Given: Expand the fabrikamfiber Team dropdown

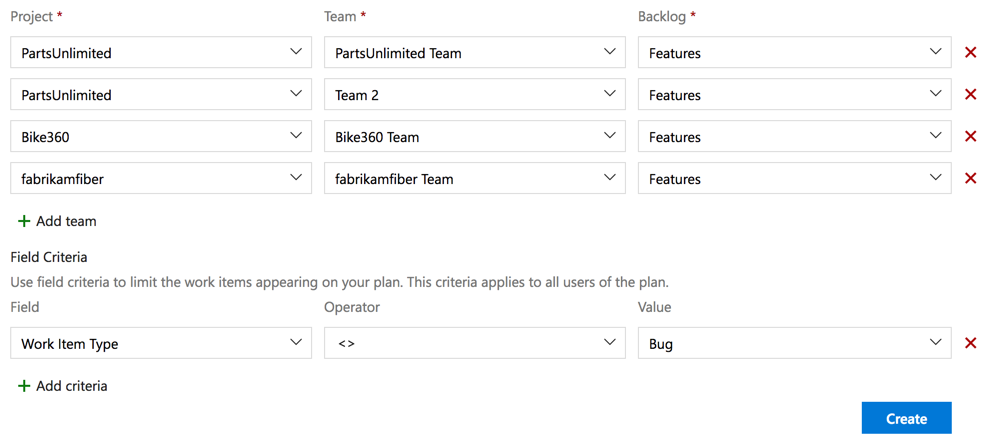Looking at the screenshot, I should 475,178.
